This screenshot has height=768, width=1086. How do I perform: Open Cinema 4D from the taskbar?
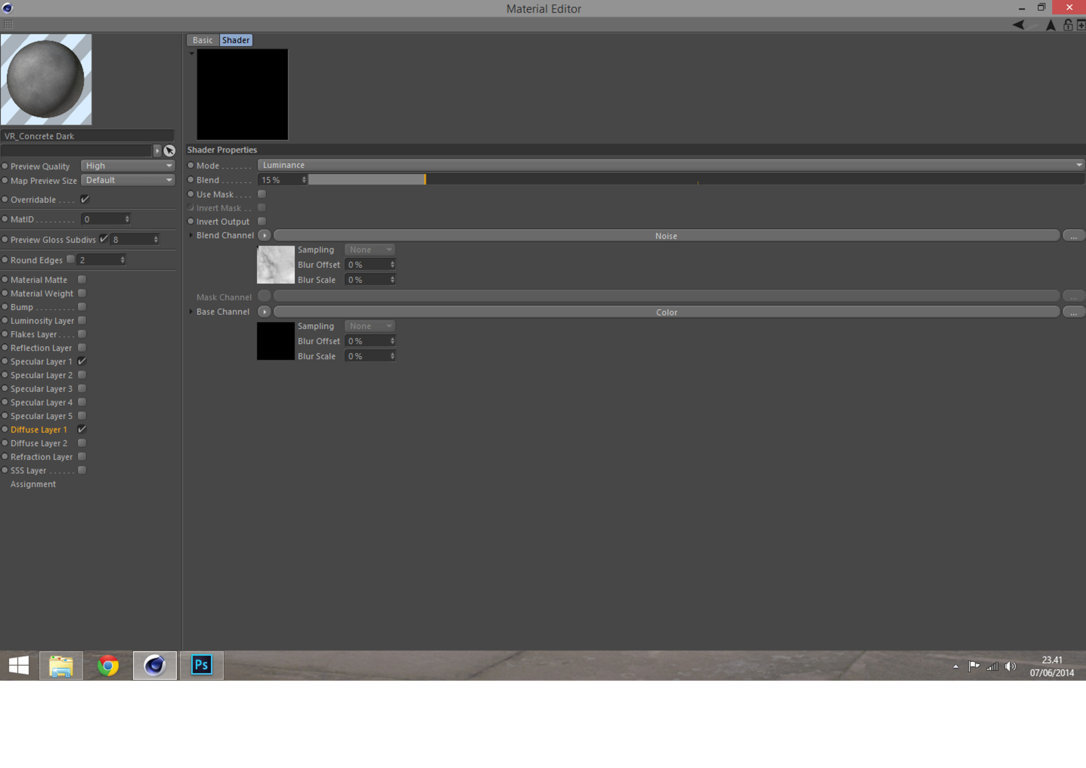click(154, 666)
